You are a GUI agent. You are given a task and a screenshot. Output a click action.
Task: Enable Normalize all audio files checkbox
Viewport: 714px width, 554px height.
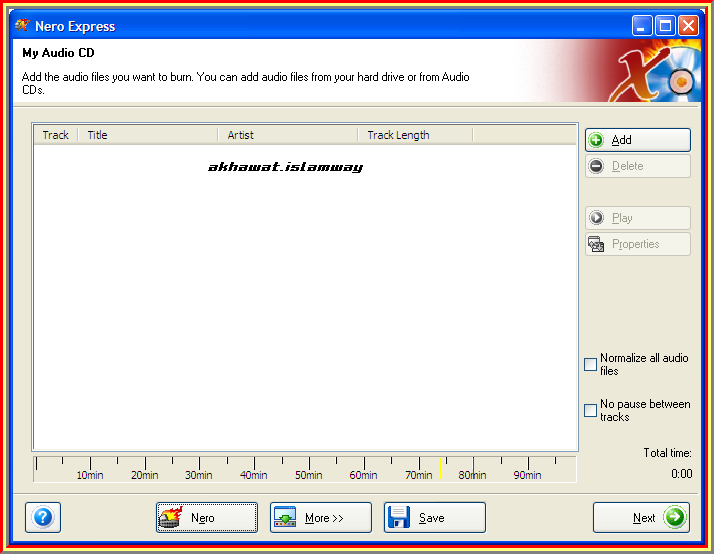point(591,364)
